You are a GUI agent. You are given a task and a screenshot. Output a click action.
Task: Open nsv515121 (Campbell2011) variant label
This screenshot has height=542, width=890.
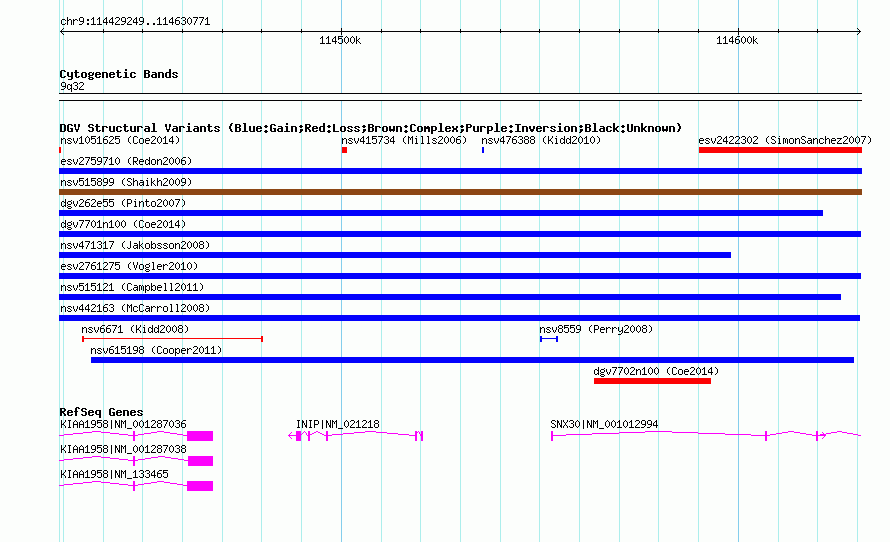tap(132, 287)
